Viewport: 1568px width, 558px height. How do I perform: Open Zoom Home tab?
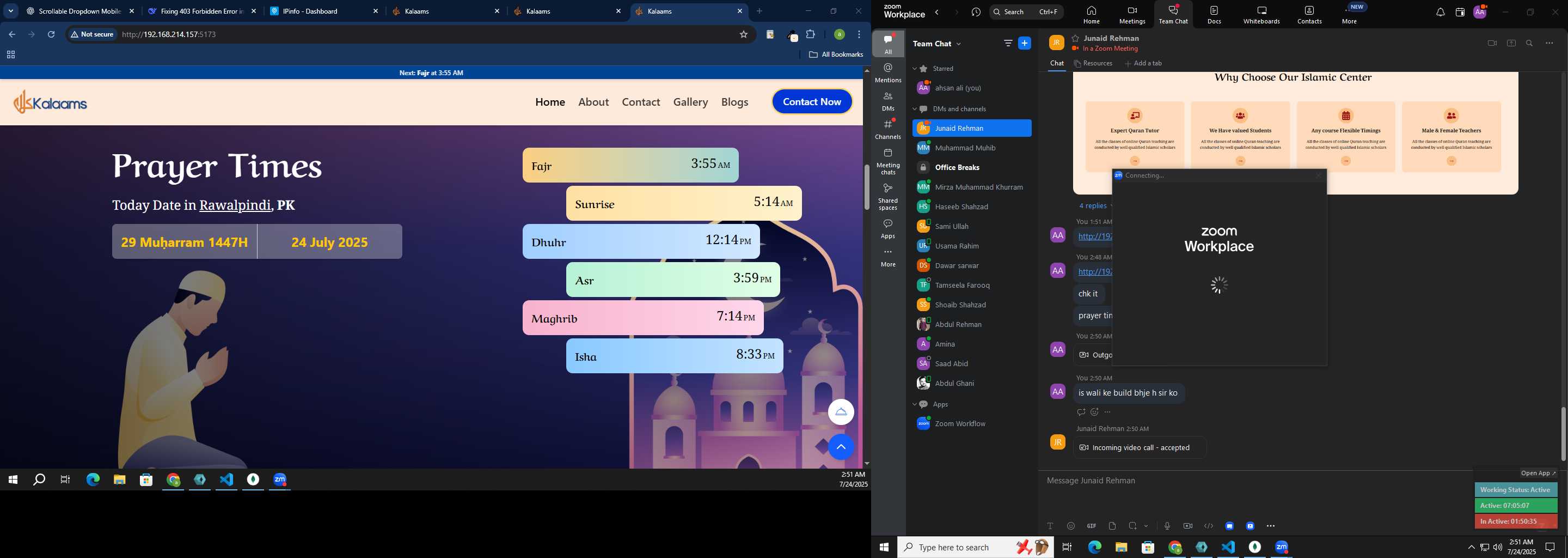(1092, 15)
